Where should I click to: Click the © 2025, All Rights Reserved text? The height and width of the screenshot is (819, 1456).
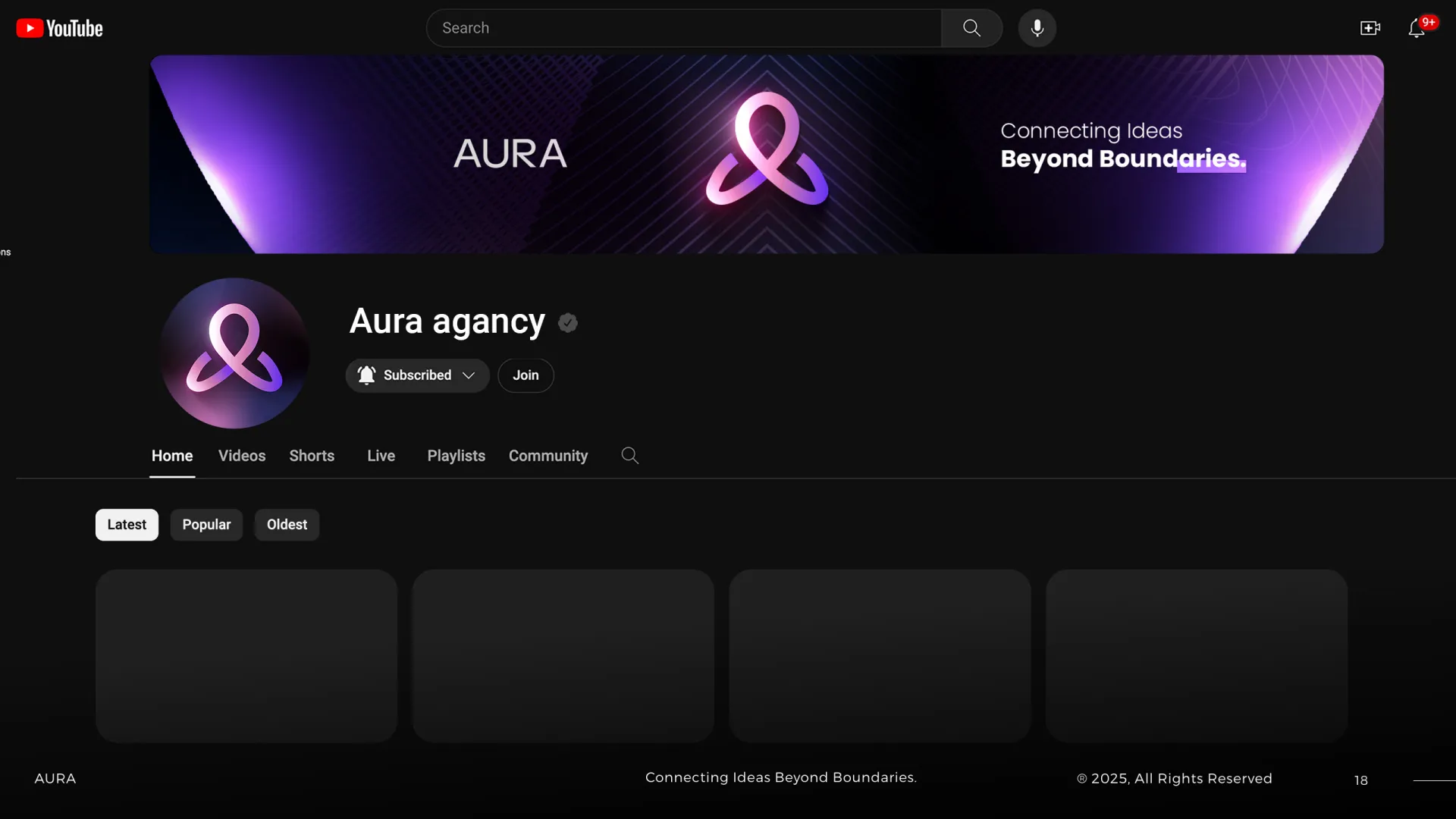tap(1175, 779)
